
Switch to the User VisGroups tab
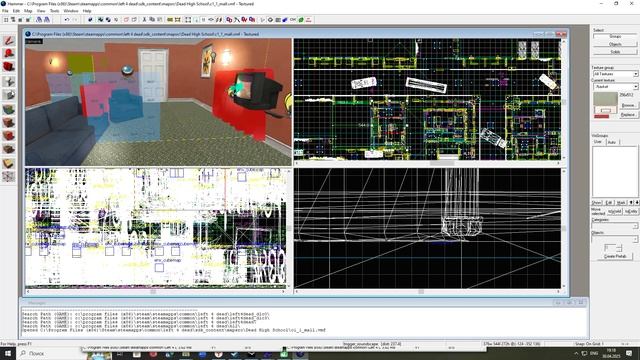598,142
